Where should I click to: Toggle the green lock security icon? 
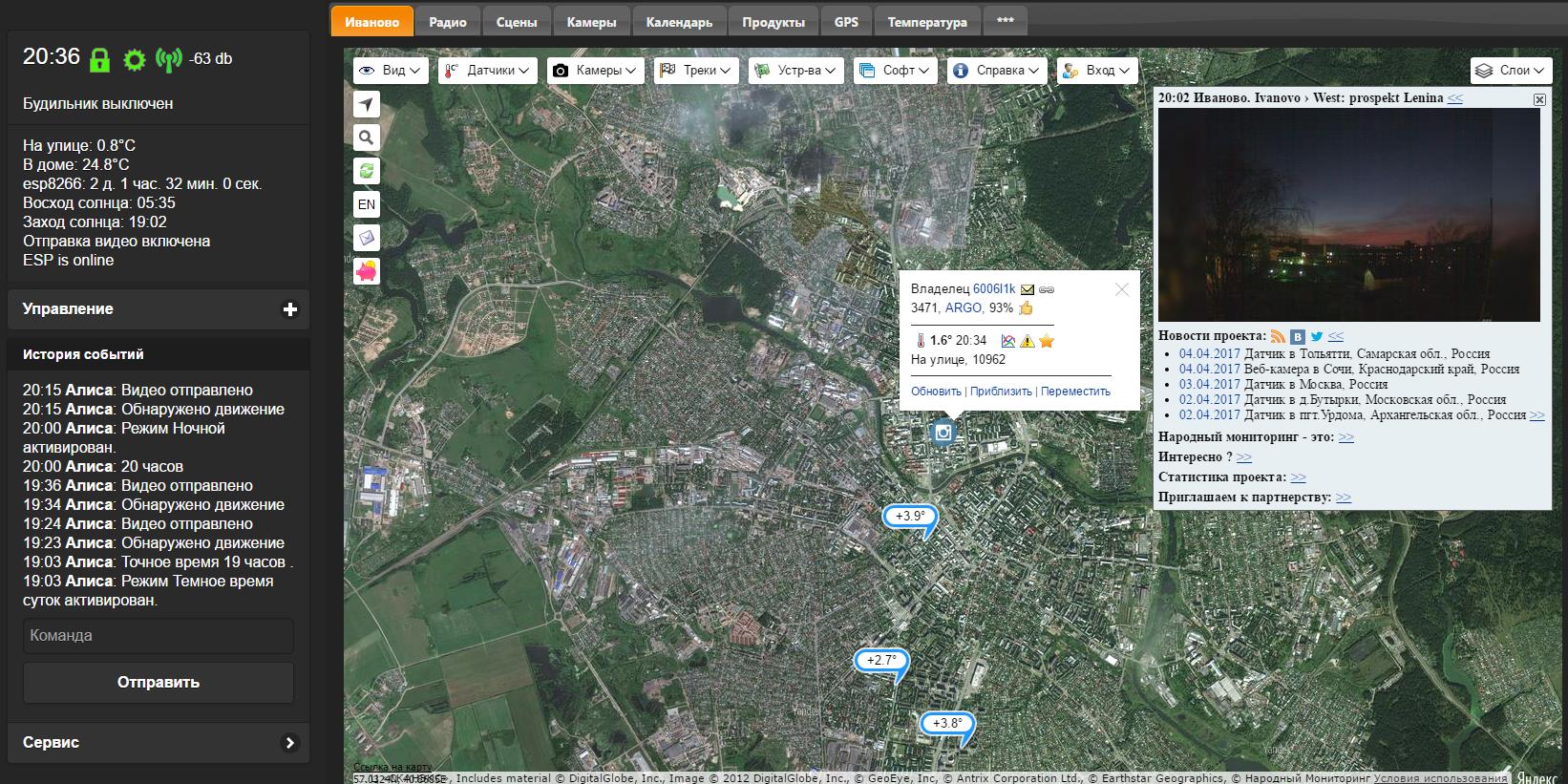(99, 60)
